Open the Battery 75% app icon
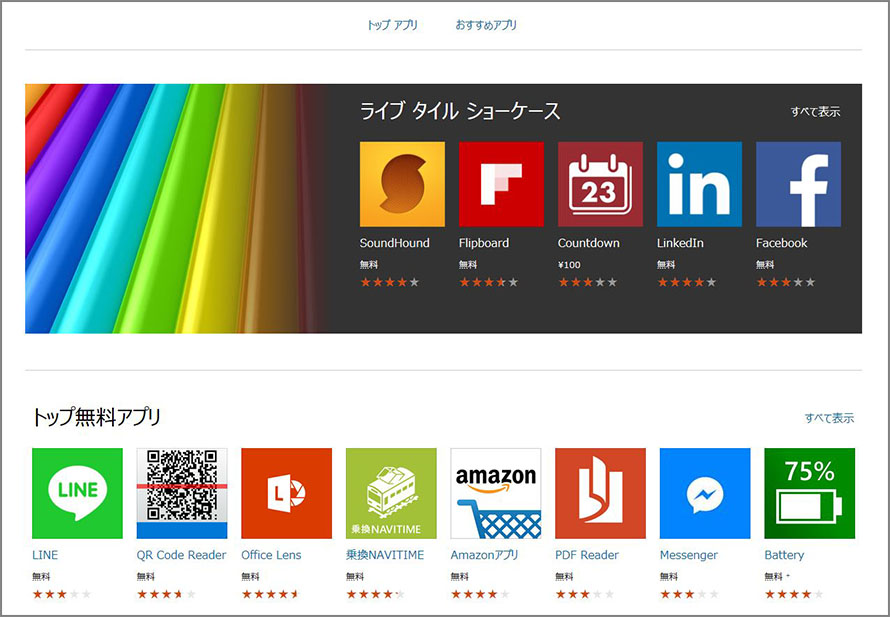890x617 pixels. pos(809,493)
